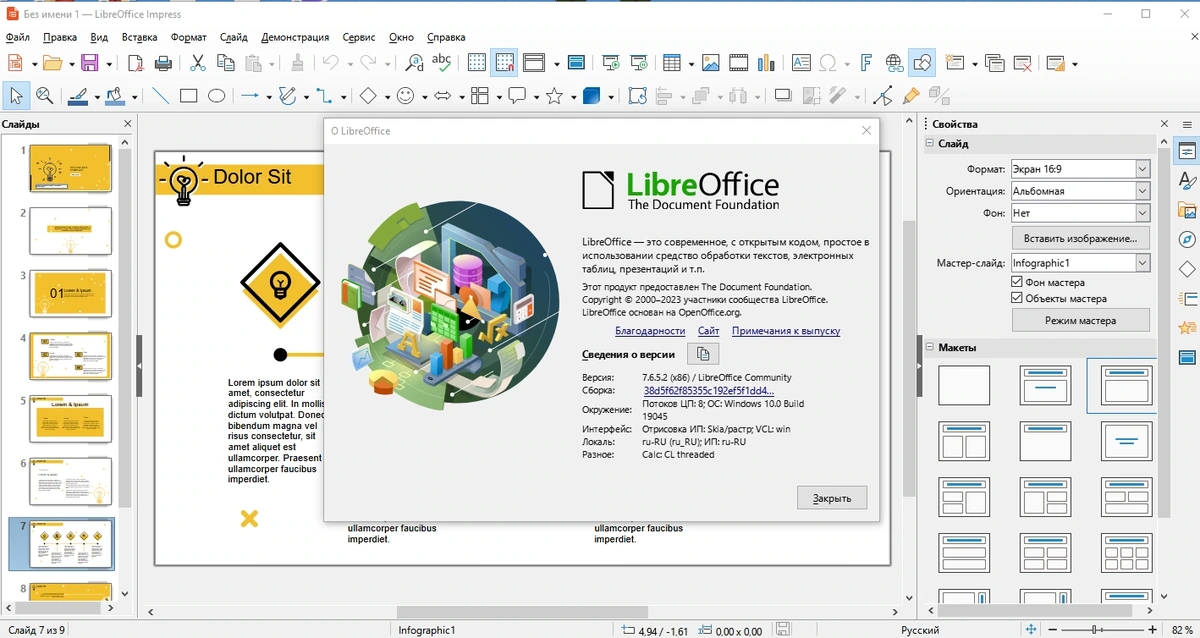Viewport: 1200px width, 638px height.
Task: Click the Русский language status bar field
Action: [x=920, y=630]
